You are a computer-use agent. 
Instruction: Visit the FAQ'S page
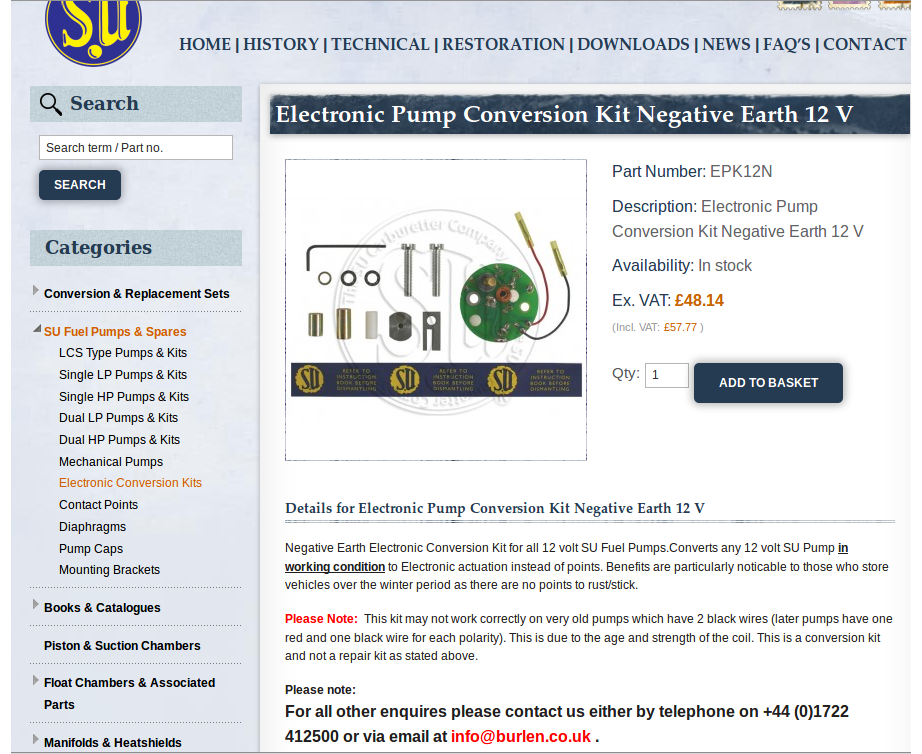tap(786, 45)
